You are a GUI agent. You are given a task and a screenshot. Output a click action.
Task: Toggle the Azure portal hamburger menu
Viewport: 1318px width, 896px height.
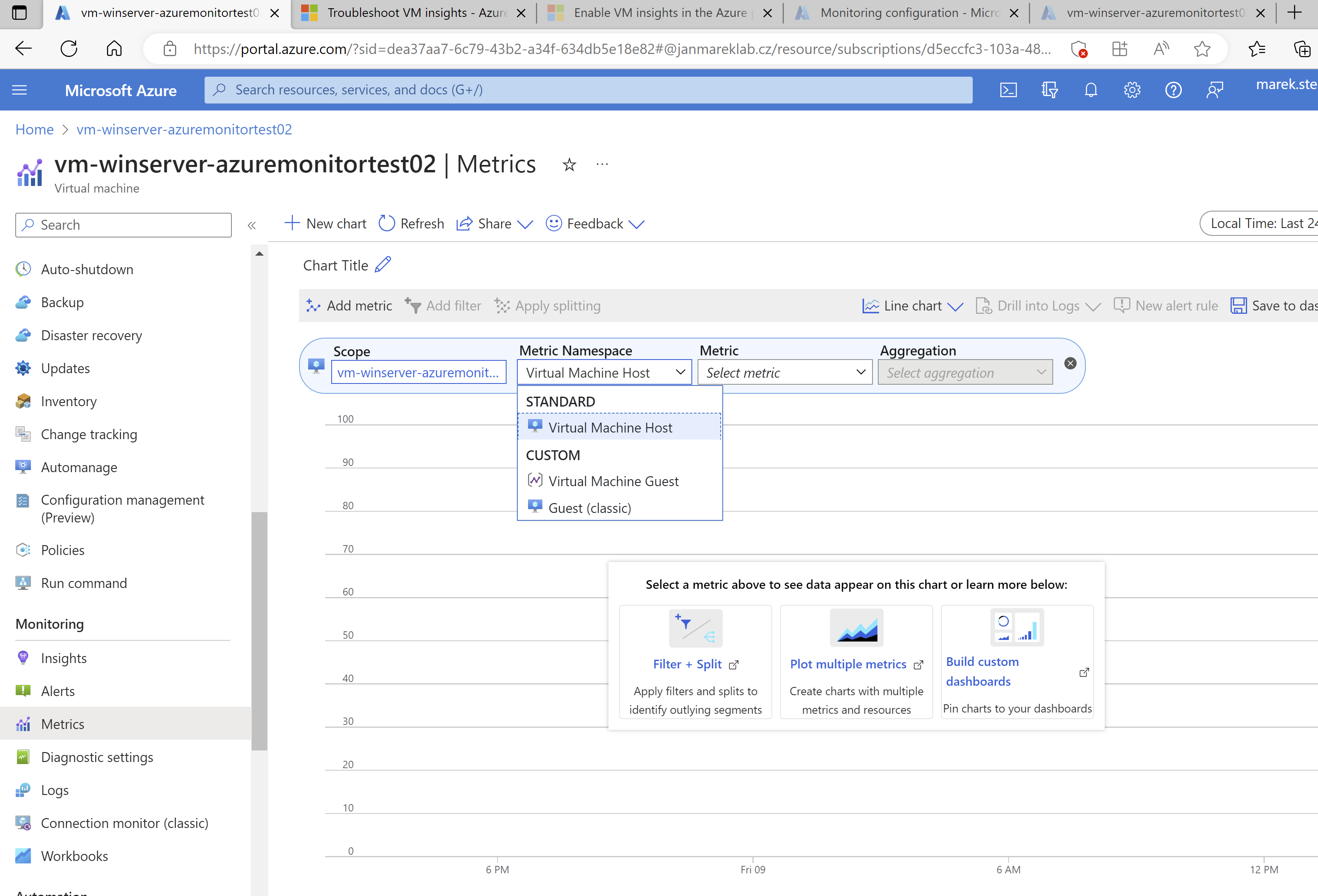click(19, 89)
